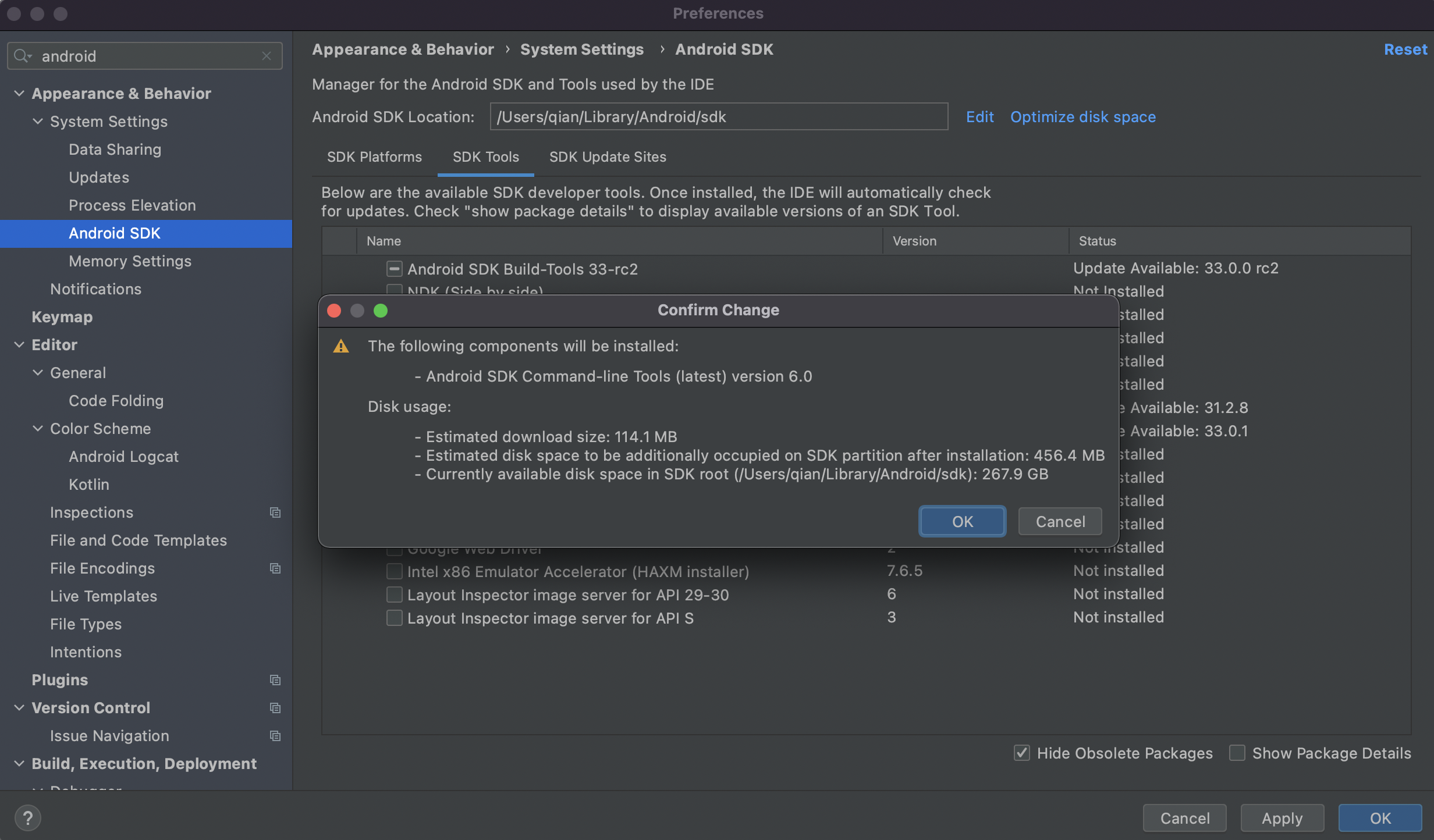Click the Edit link for SDK location
The height and width of the screenshot is (840, 1434).
pos(980,117)
